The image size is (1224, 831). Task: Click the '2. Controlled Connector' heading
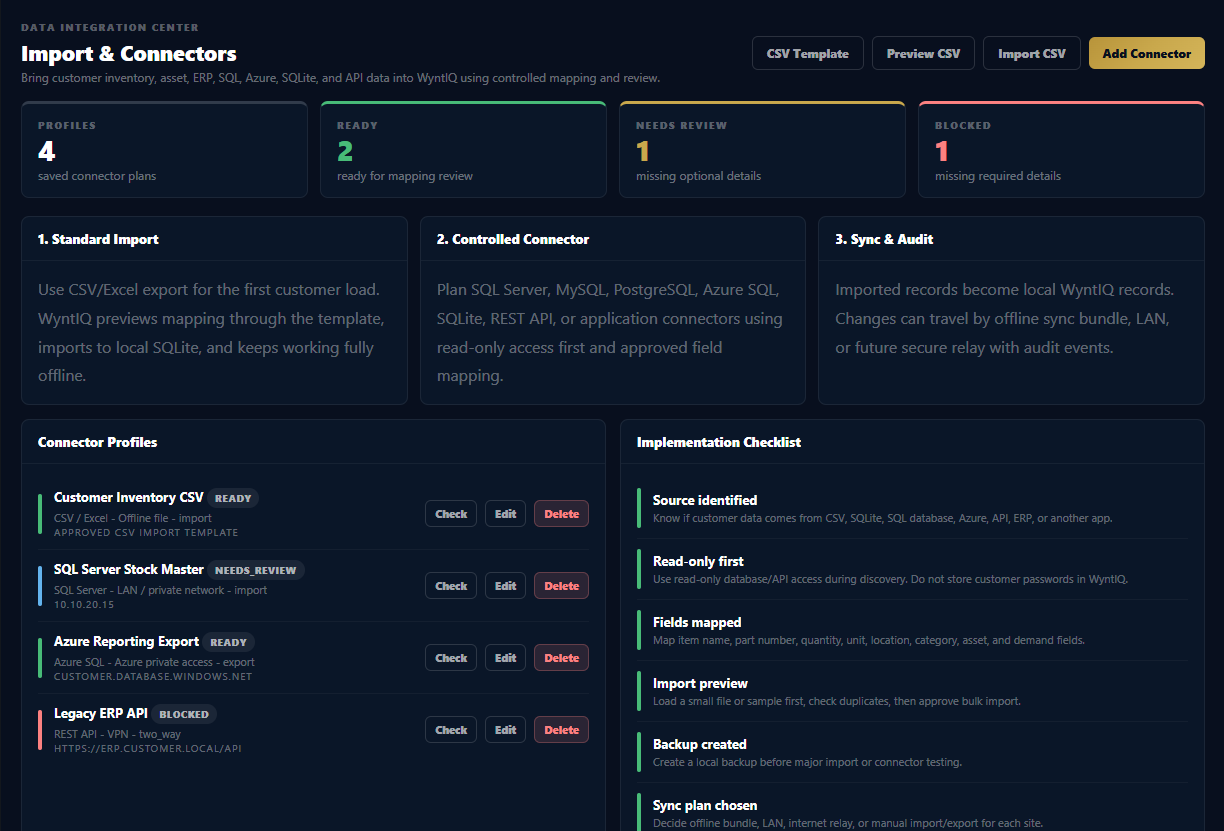(x=513, y=240)
